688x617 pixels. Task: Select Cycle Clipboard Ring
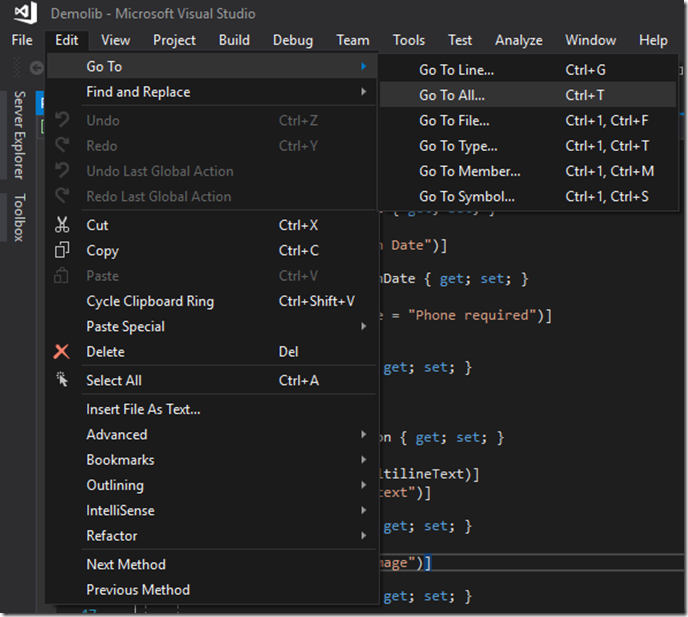tap(212, 301)
